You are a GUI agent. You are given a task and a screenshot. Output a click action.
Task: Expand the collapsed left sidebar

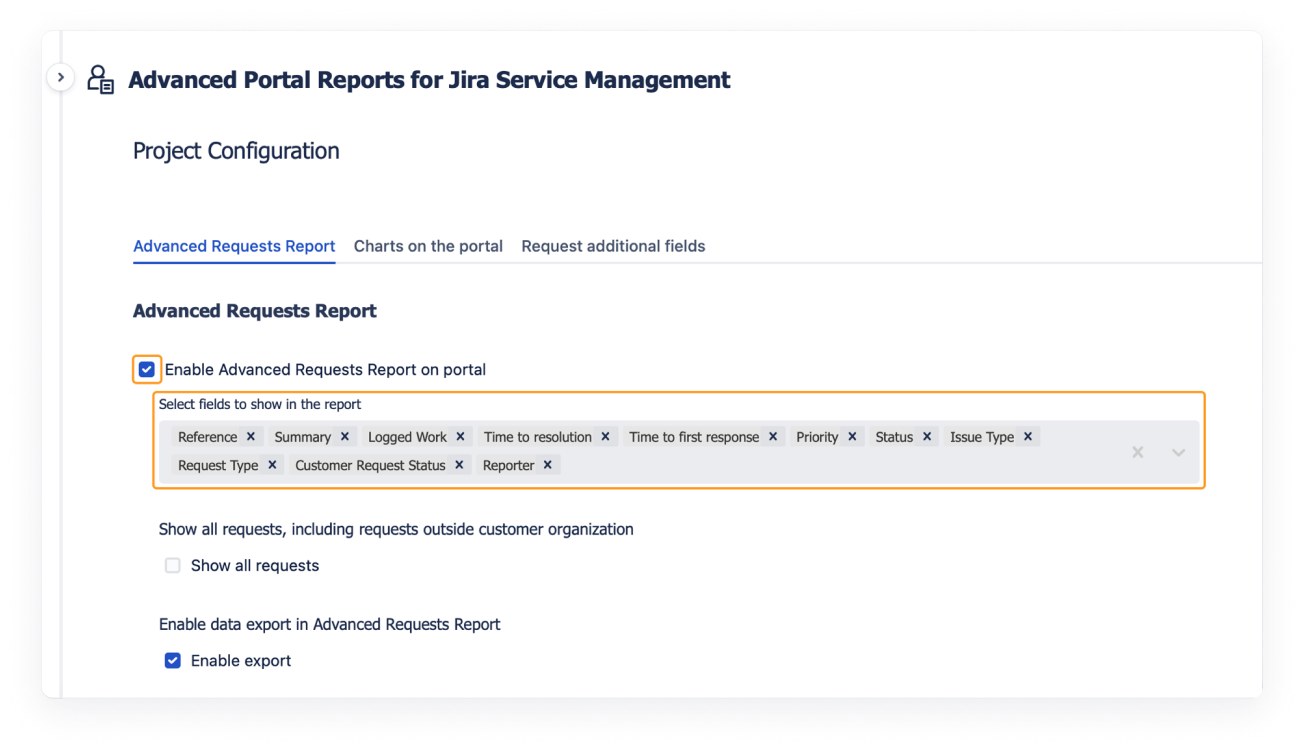[x=60, y=76]
